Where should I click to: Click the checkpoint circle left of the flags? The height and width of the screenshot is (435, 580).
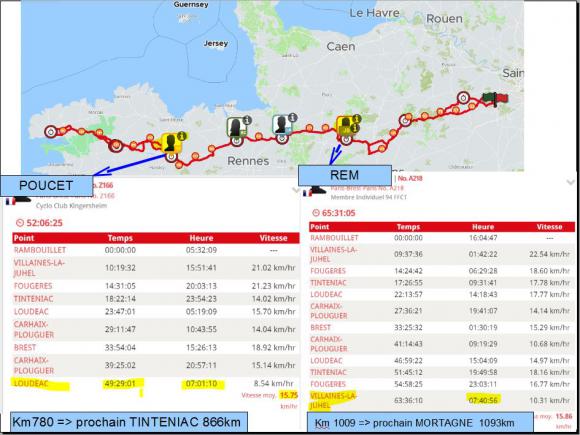click(x=463, y=98)
